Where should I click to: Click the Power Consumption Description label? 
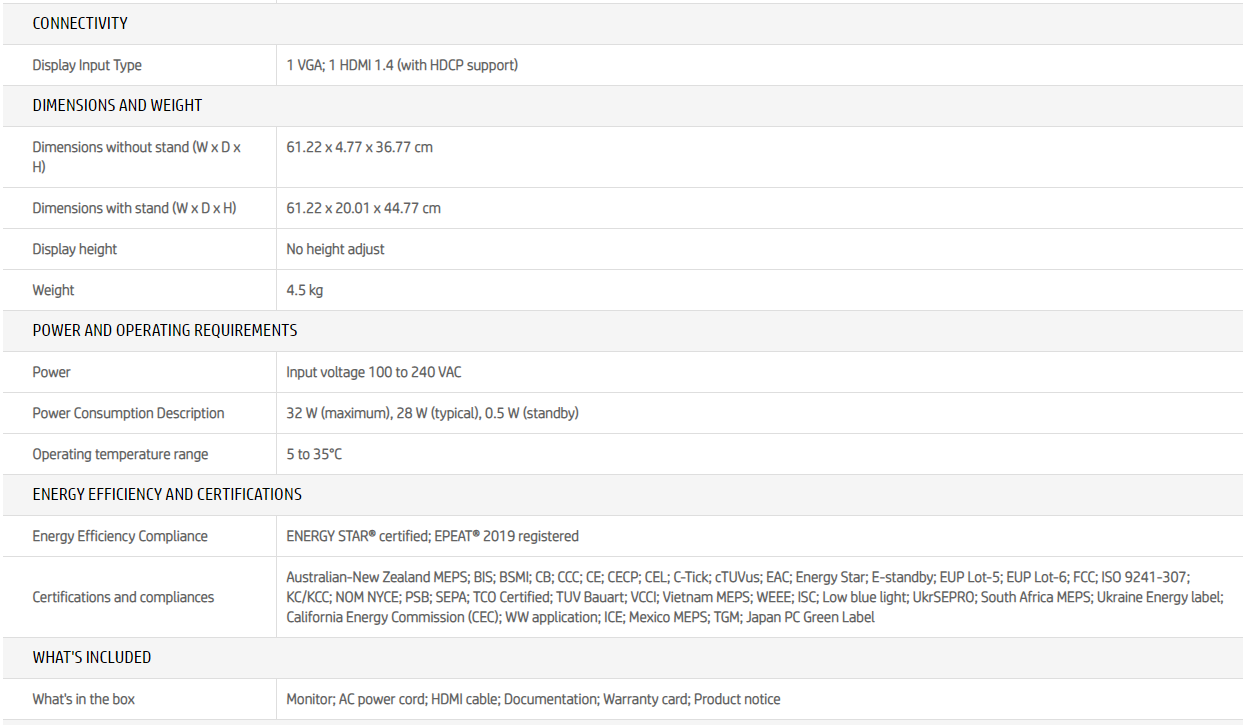pyautogui.click(x=128, y=413)
